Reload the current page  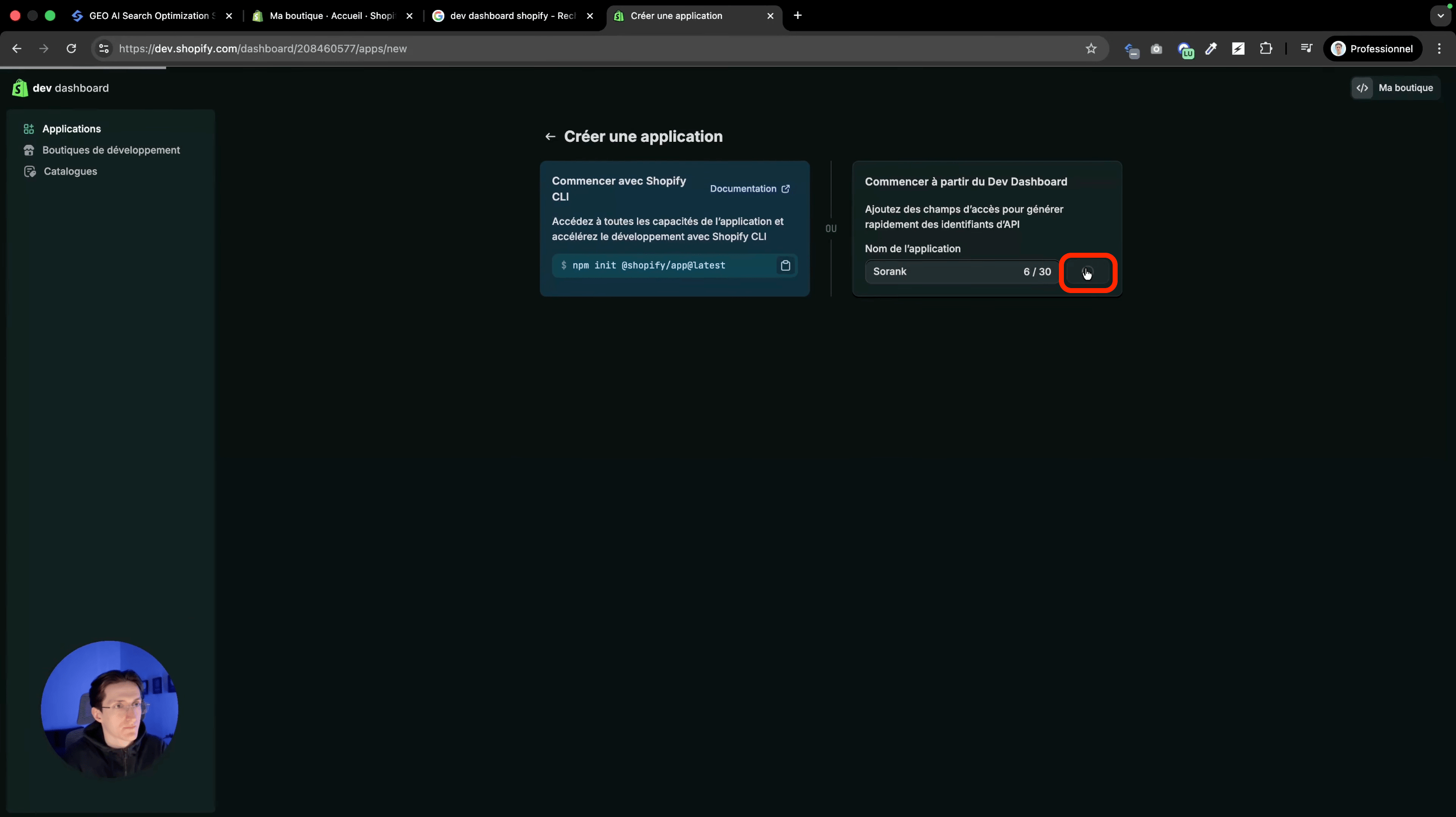coord(71,49)
